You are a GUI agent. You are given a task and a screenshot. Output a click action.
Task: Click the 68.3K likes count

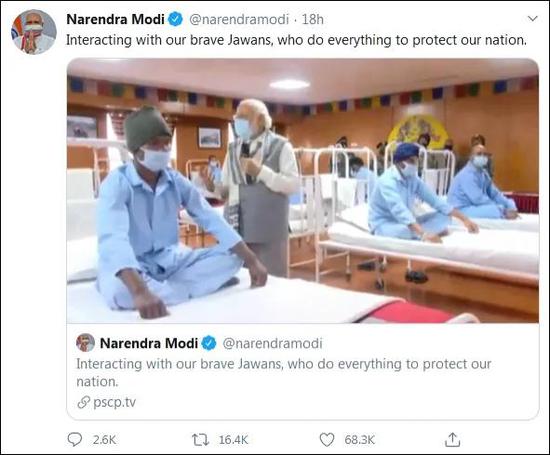coord(360,440)
